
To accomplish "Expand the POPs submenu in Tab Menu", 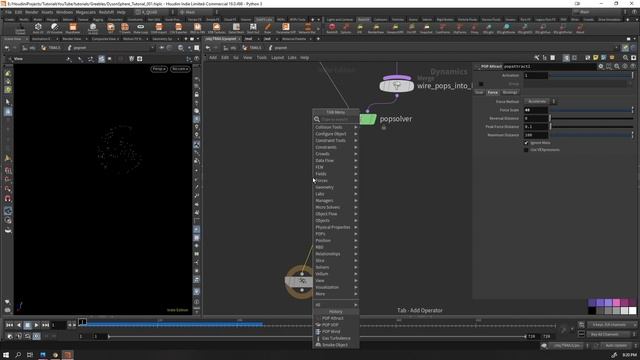I will pyautogui.click(x=336, y=234).
